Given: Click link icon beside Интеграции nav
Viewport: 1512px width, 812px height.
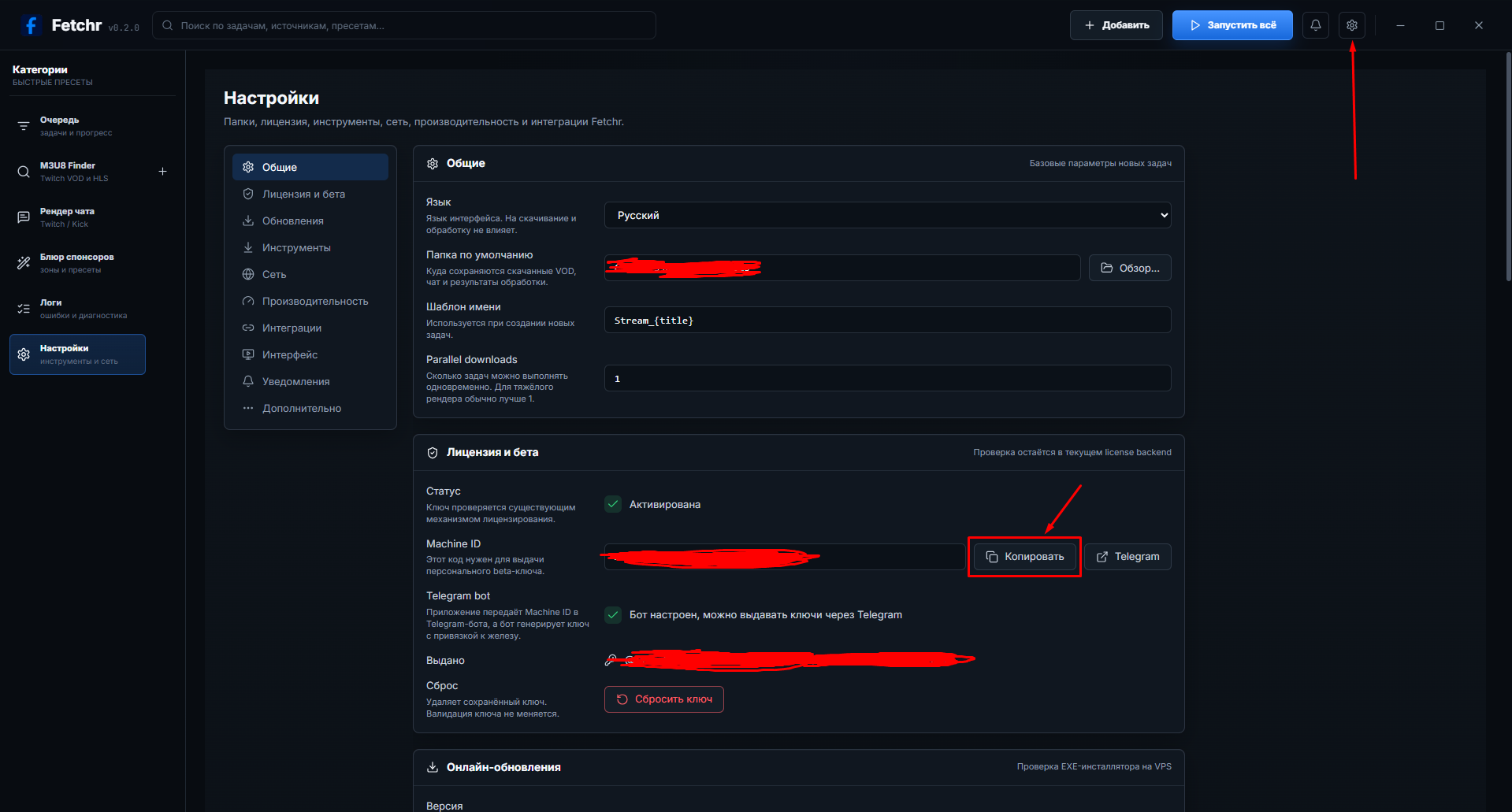Looking at the screenshot, I should 248,328.
